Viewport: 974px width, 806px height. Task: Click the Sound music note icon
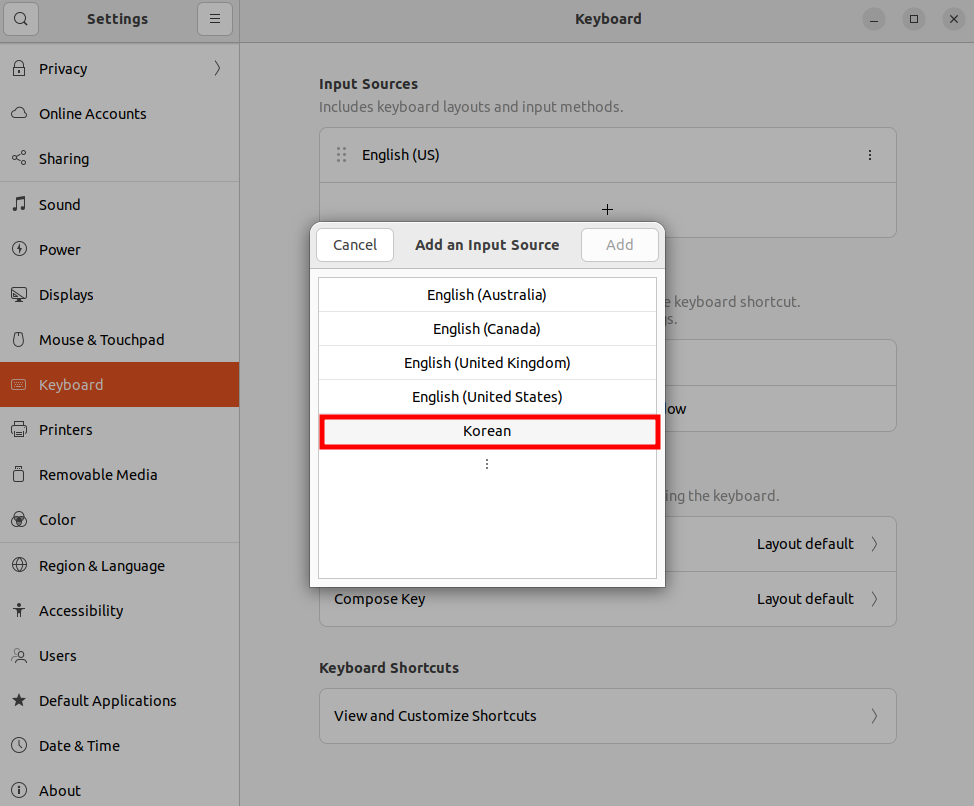[19, 204]
